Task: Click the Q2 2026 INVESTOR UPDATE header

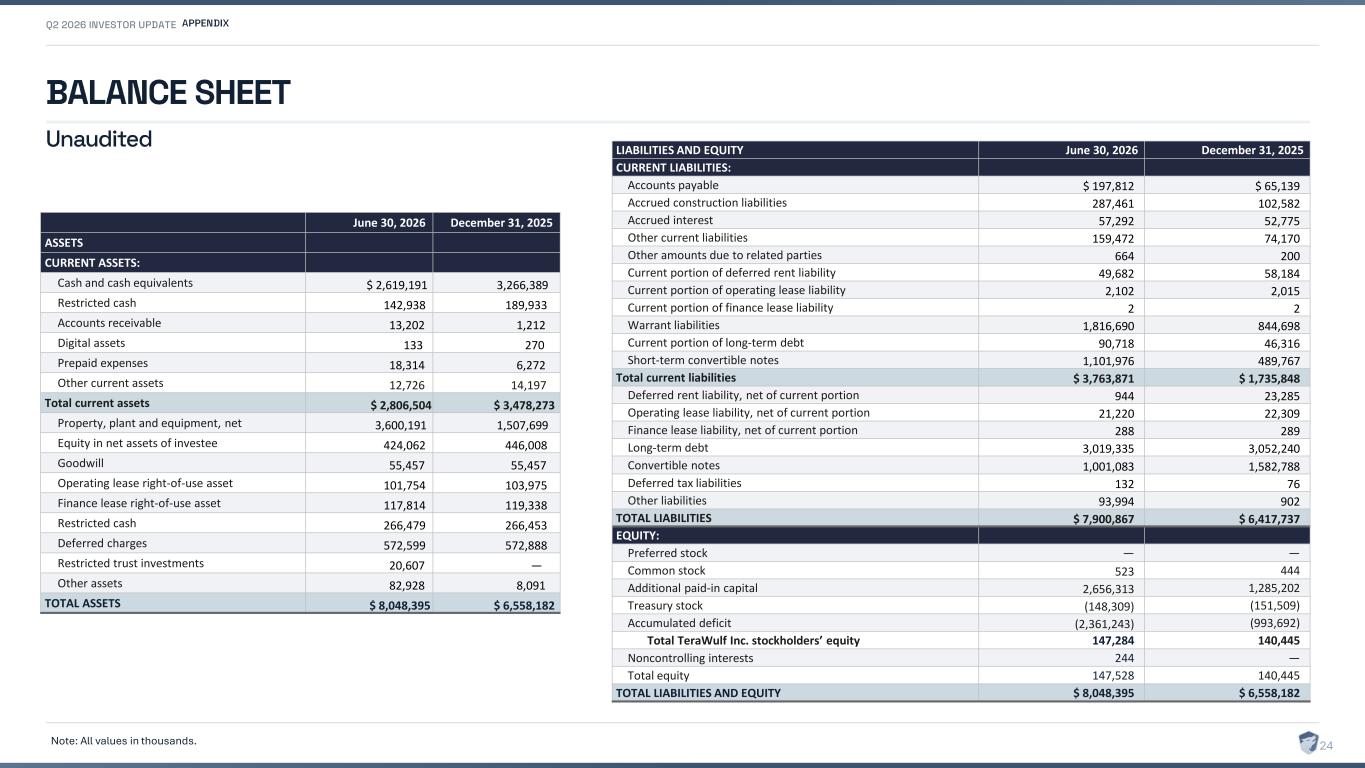Action: (111, 24)
